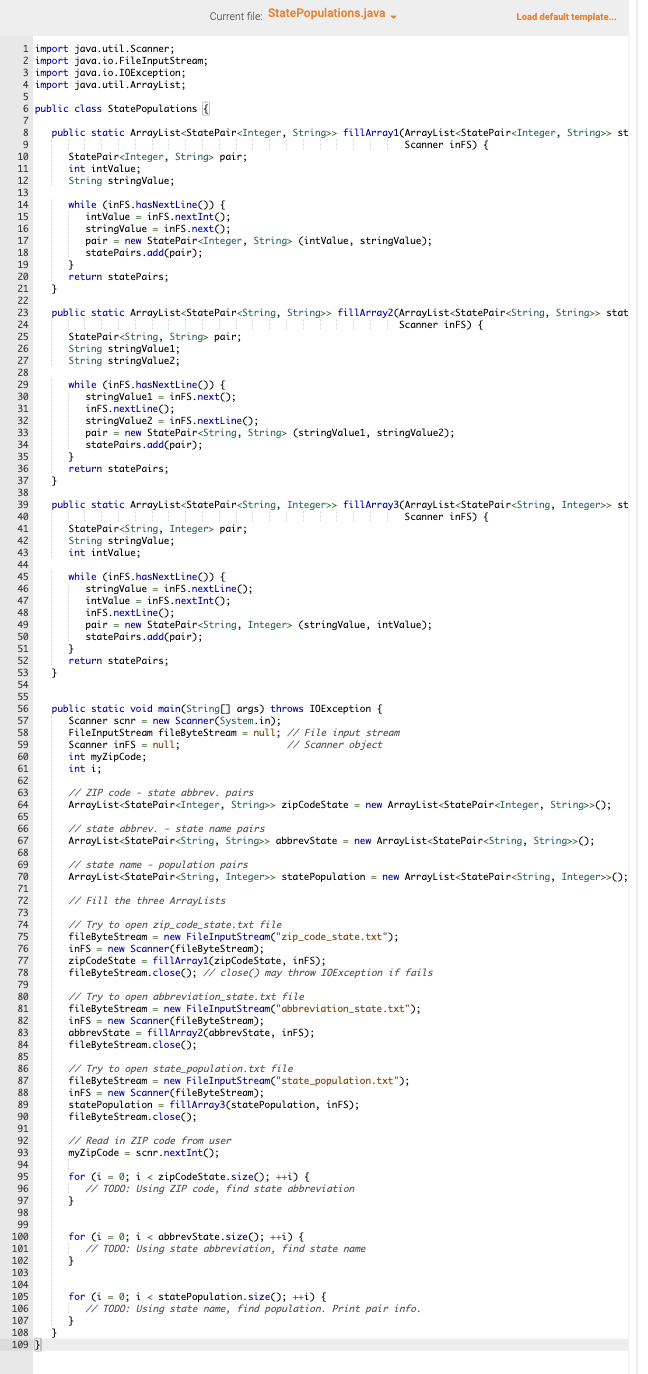
Task: Click the '// Read in ZIP code from user' comment
Action: pyautogui.click(x=150, y=1141)
